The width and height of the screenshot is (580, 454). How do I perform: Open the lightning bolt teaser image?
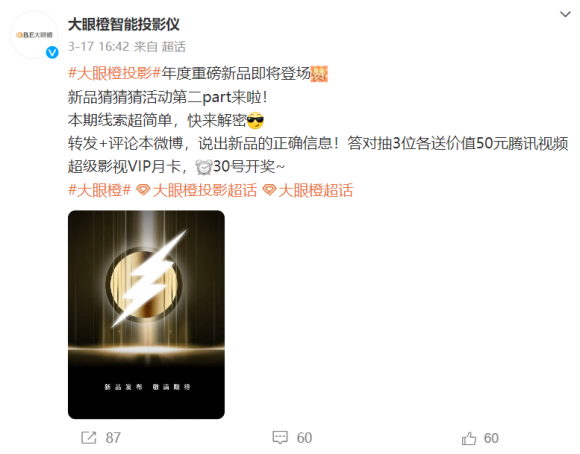pos(146,315)
